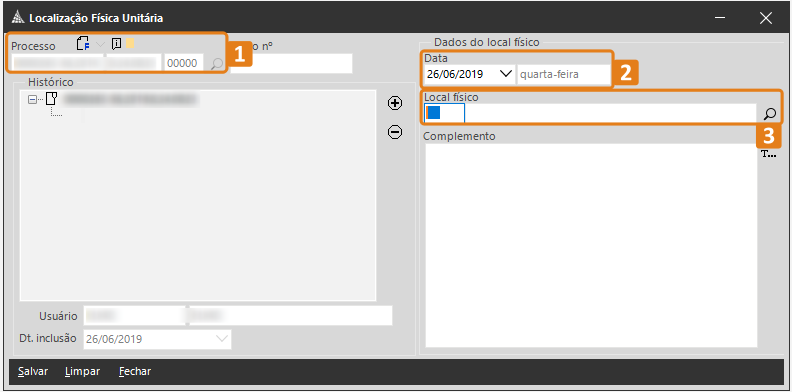Click the field right of the nº label

coord(291,64)
